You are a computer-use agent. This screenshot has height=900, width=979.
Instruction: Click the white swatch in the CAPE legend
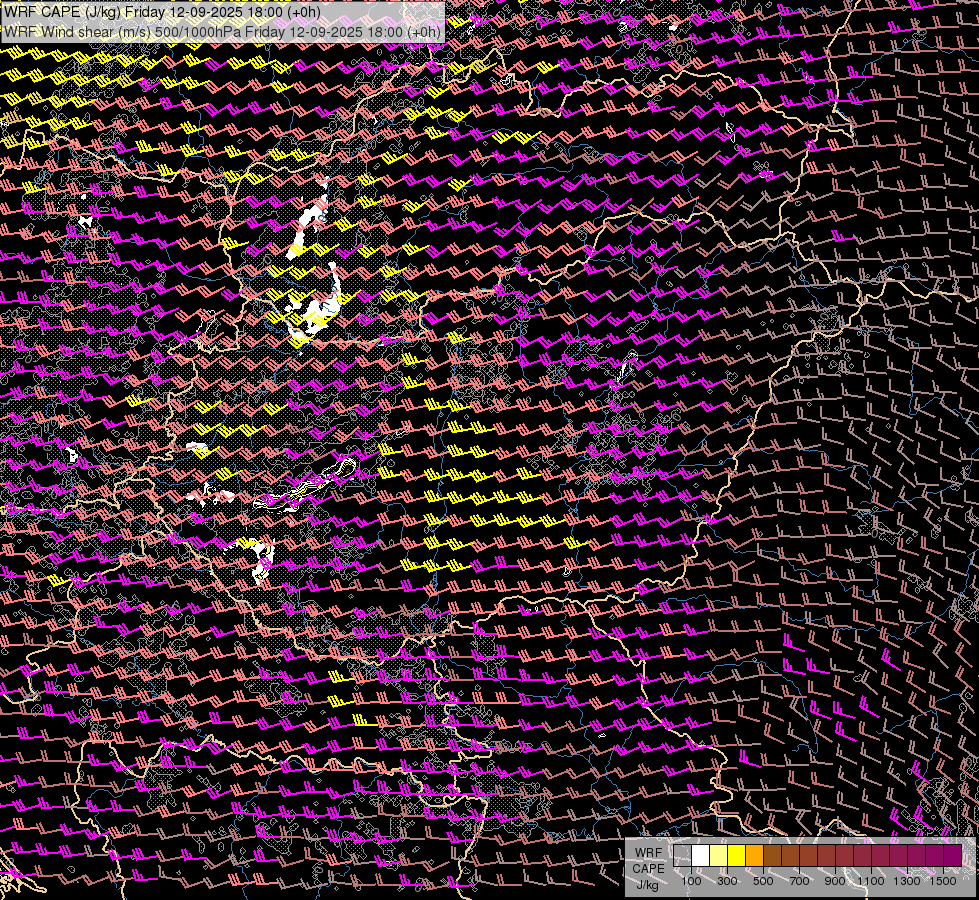click(x=700, y=856)
